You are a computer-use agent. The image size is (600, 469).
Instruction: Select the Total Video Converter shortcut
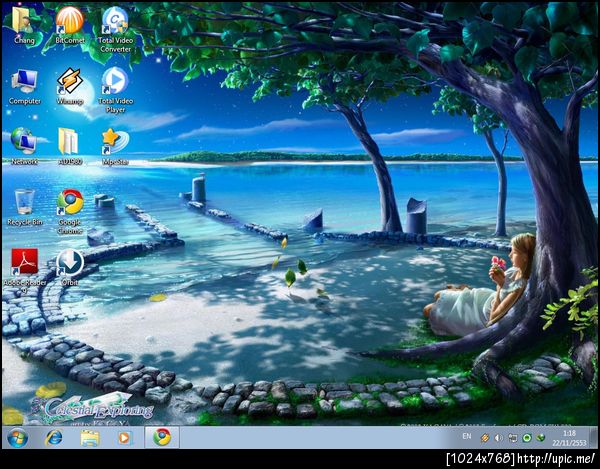(115, 29)
